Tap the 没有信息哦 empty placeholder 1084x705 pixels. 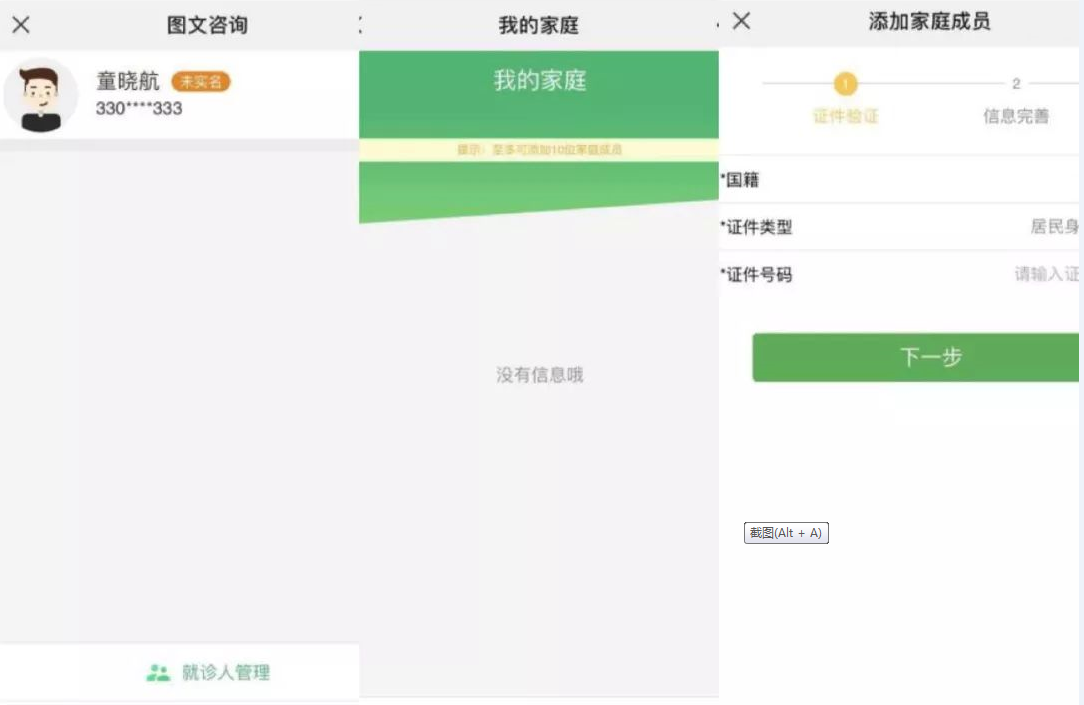coord(539,375)
